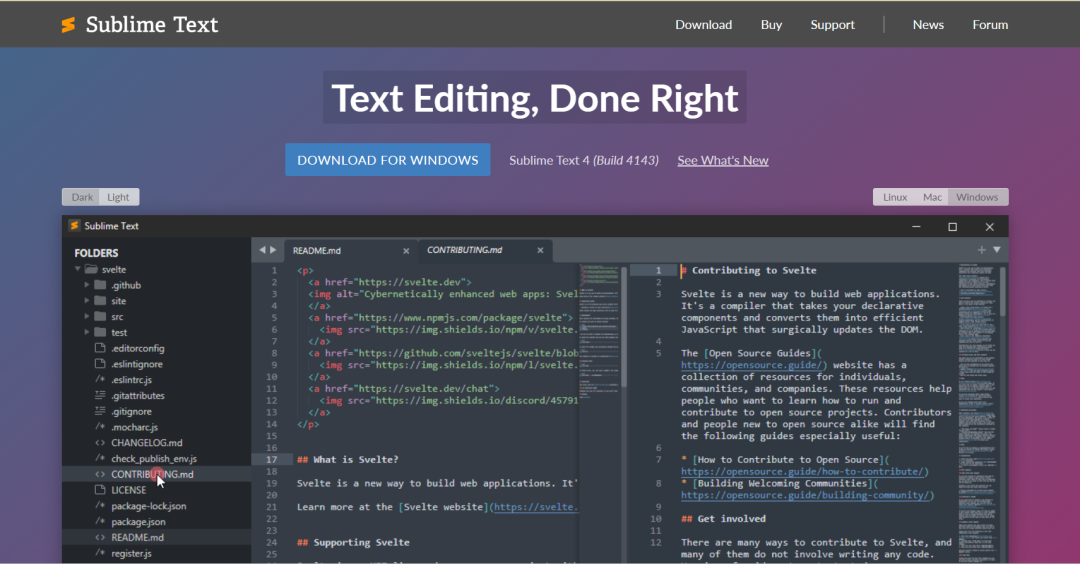Click line number 17 in left gutter
Image resolution: width=1080 pixels, height=564 pixels.
pos(271,459)
